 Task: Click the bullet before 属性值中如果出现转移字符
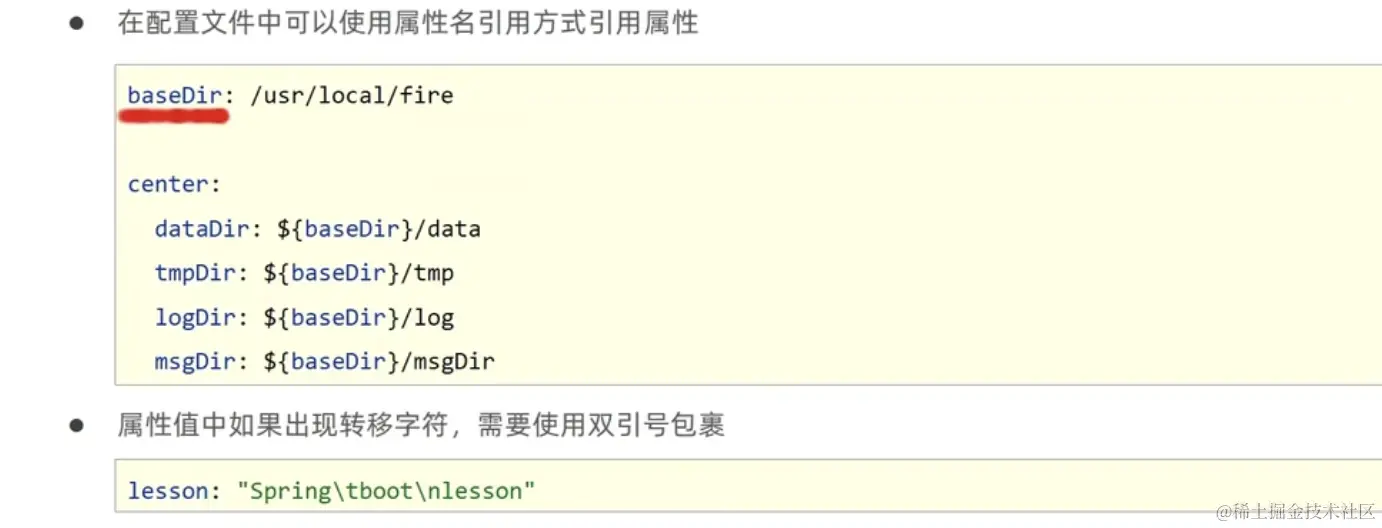click(x=76, y=426)
